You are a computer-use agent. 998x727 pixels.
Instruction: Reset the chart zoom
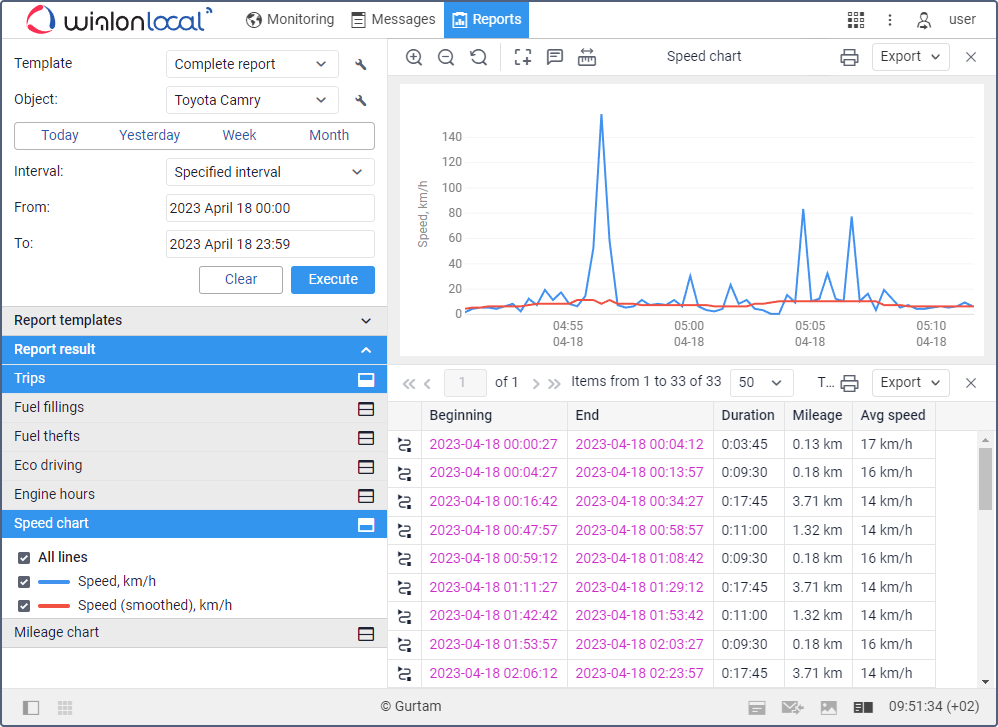click(x=479, y=57)
